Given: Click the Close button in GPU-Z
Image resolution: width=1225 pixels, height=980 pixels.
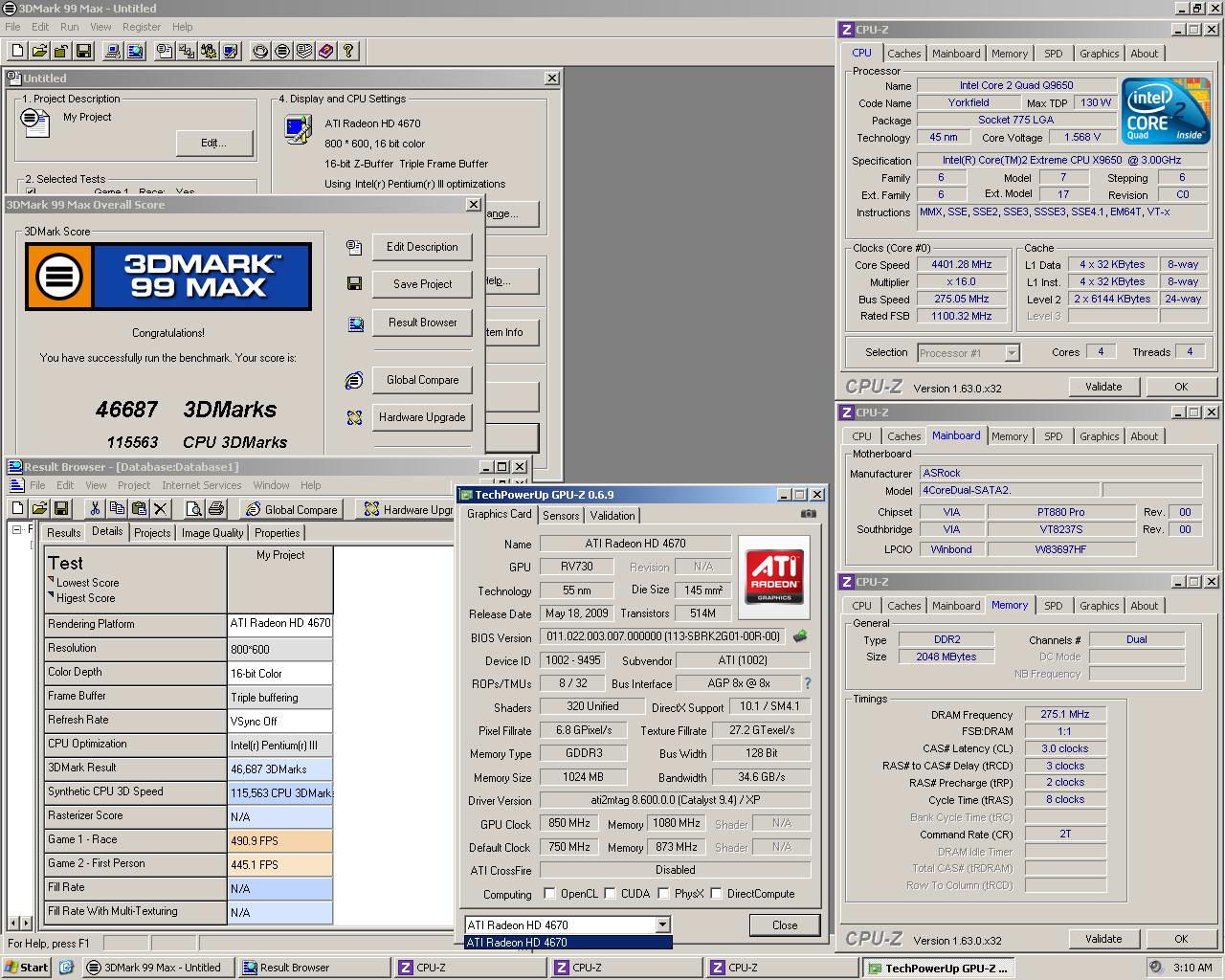Looking at the screenshot, I should coord(785,925).
